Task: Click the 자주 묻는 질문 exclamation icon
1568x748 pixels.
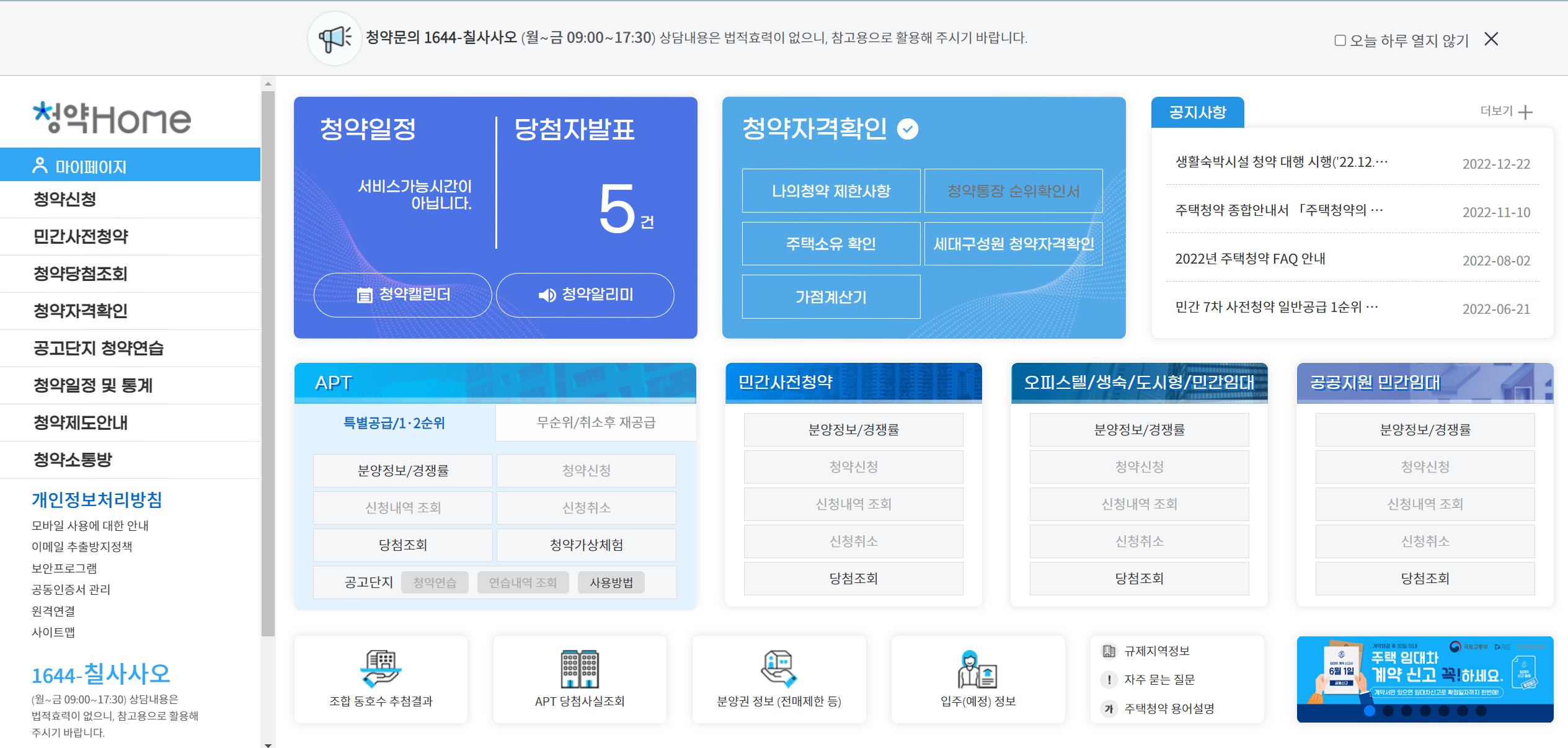Action: click(x=1109, y=680)
